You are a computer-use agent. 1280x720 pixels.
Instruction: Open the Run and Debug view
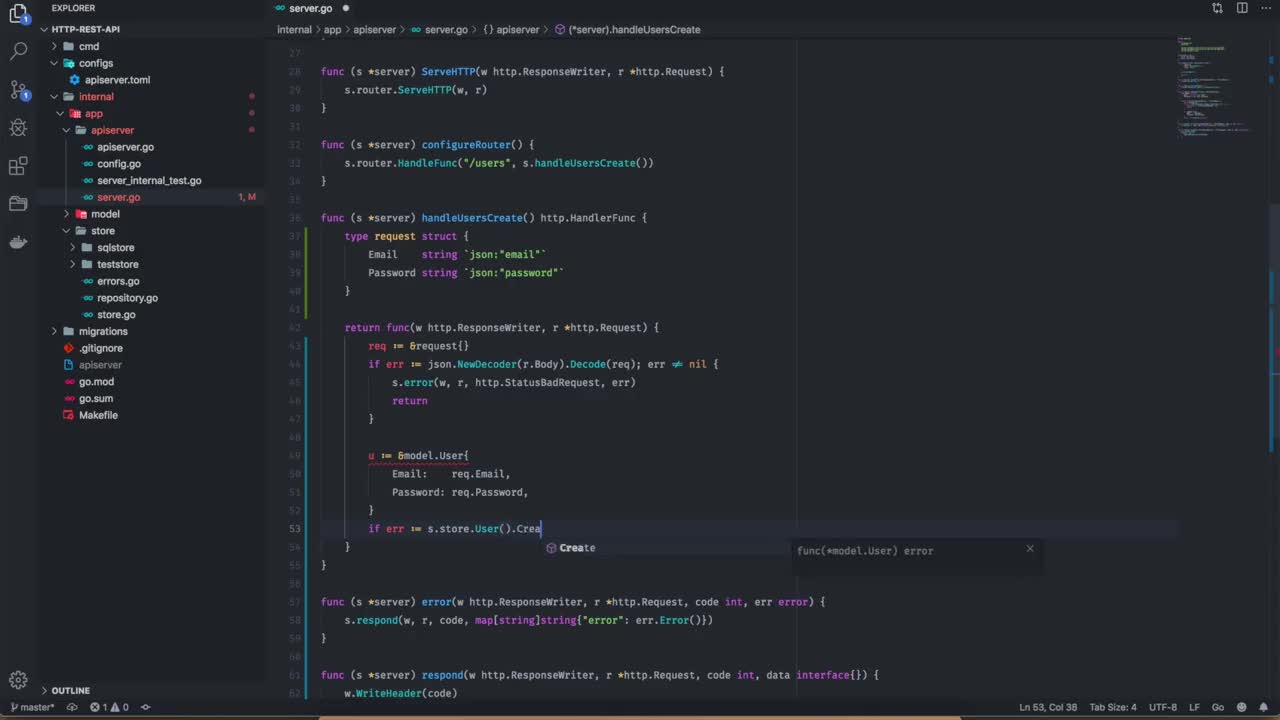[x=18, y=127]
